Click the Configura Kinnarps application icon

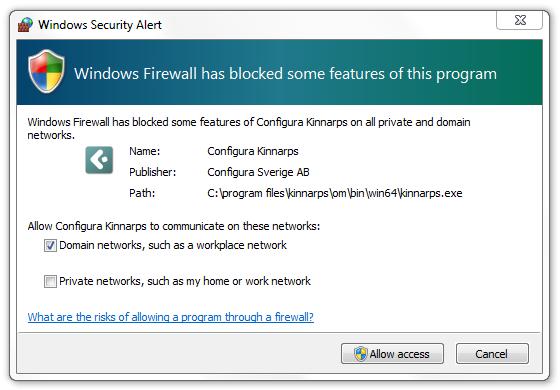(x=99, y=160)
